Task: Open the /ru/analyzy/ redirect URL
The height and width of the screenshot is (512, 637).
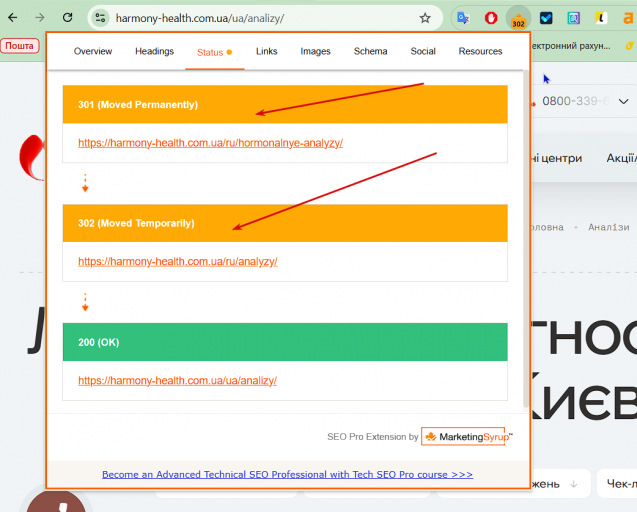Action: [x=178, y=262]
